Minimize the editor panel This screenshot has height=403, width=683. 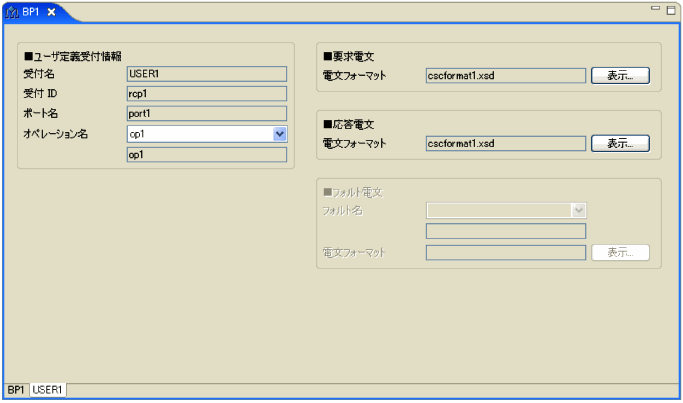[x=656, y=9]
